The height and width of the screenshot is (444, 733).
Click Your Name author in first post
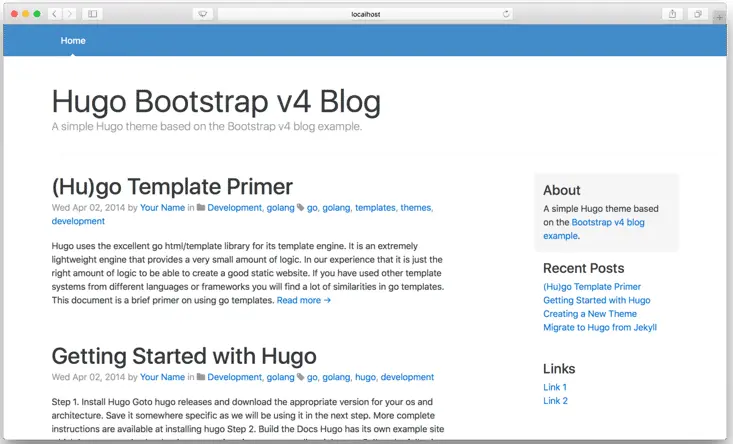(x=162, y=208)
